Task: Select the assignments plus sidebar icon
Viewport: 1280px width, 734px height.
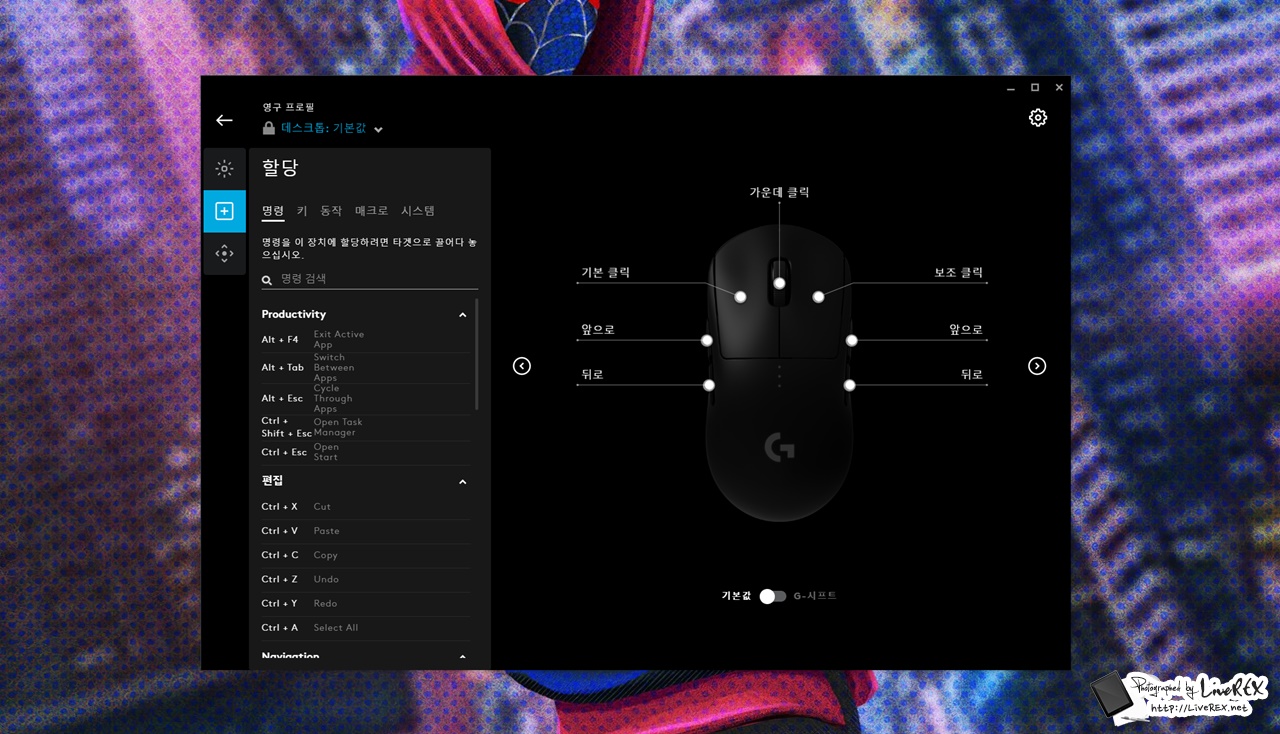Action: [x=224, y=211]
